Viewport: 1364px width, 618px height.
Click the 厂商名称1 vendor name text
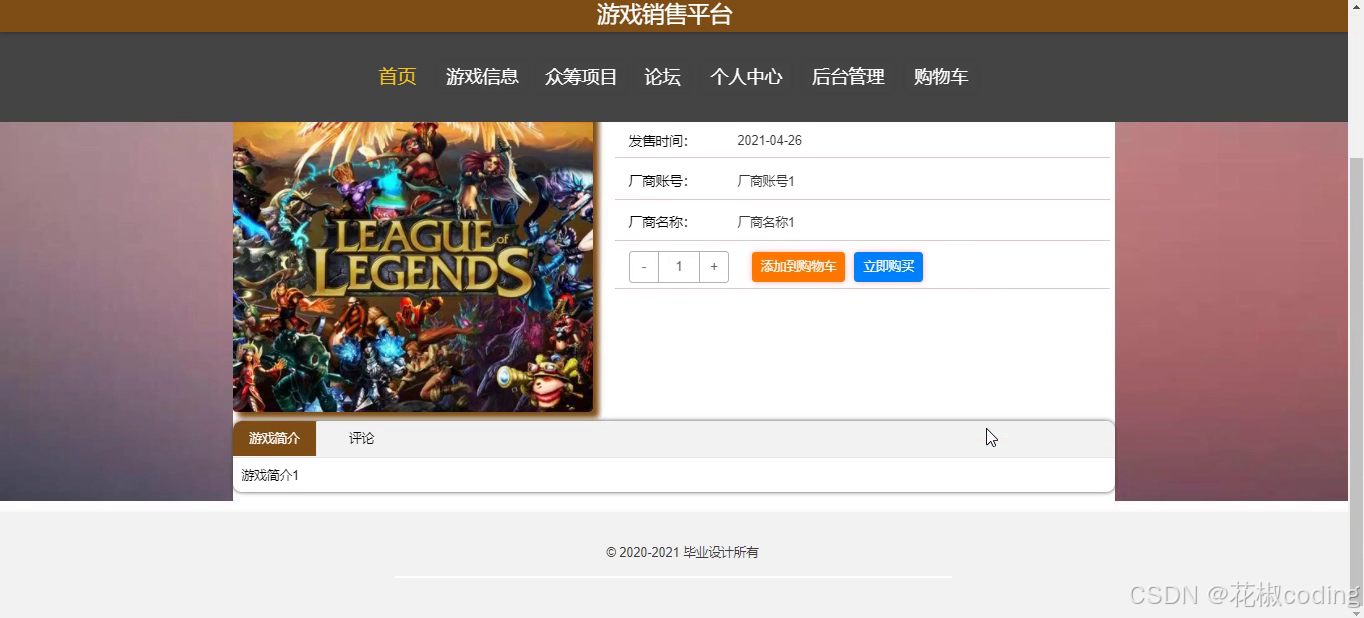pos(766,222)
